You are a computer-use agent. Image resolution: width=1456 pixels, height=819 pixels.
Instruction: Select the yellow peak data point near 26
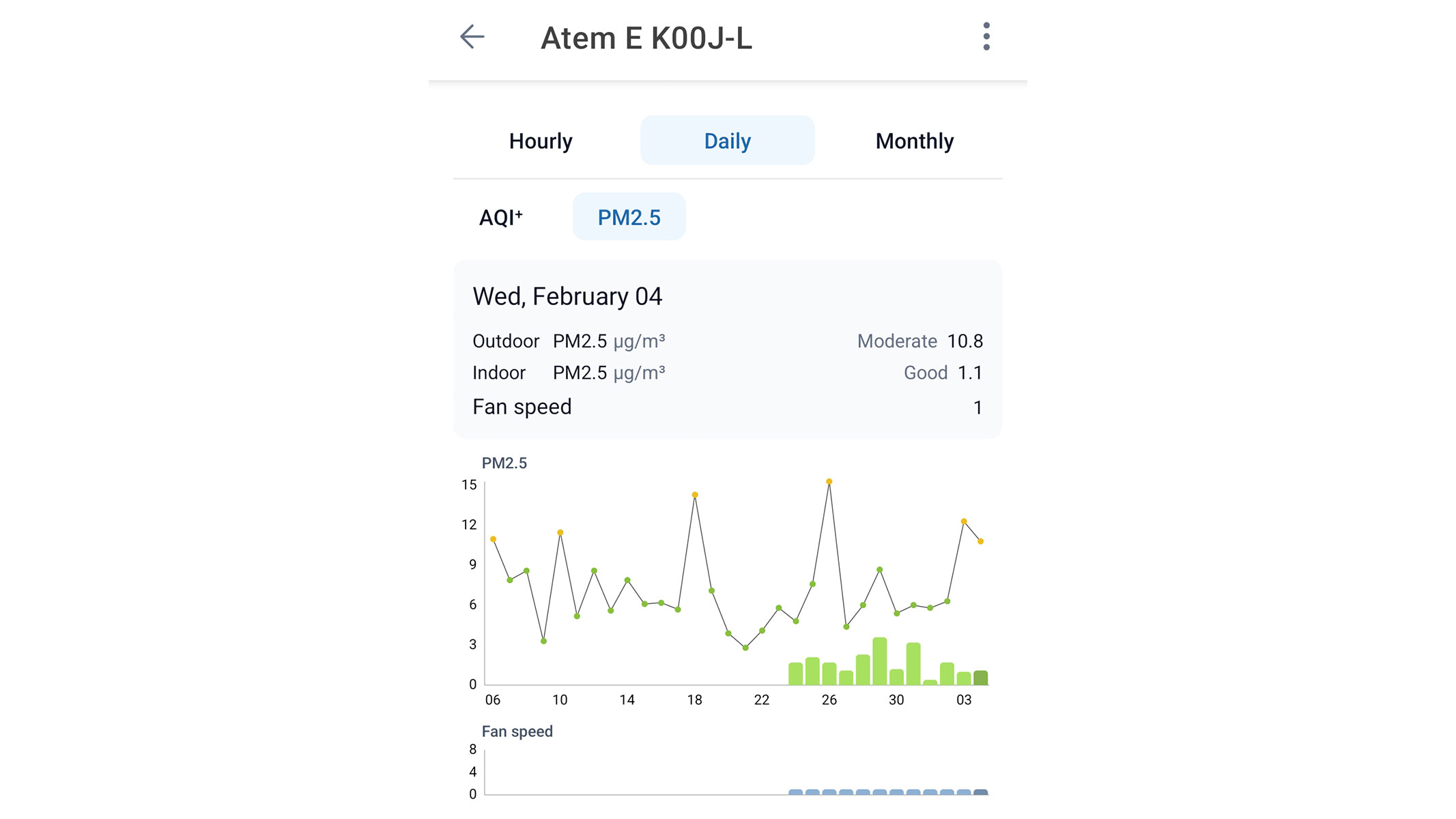[x=829, y=482]
